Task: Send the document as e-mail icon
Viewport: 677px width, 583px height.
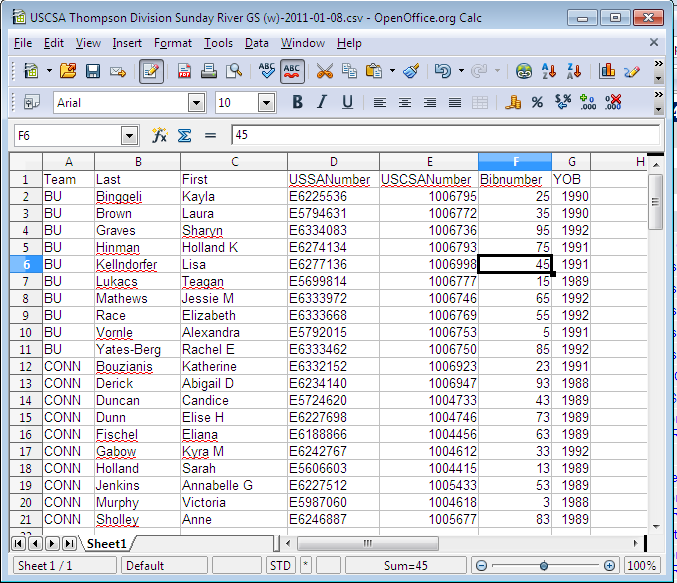Action: point(117,71)
